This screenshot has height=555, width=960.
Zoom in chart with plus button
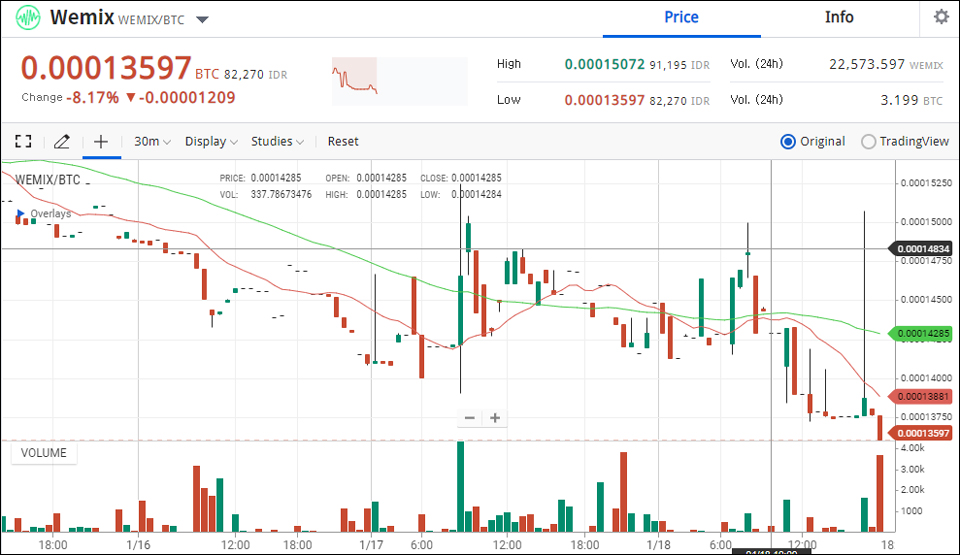click(x=494, y=418)
